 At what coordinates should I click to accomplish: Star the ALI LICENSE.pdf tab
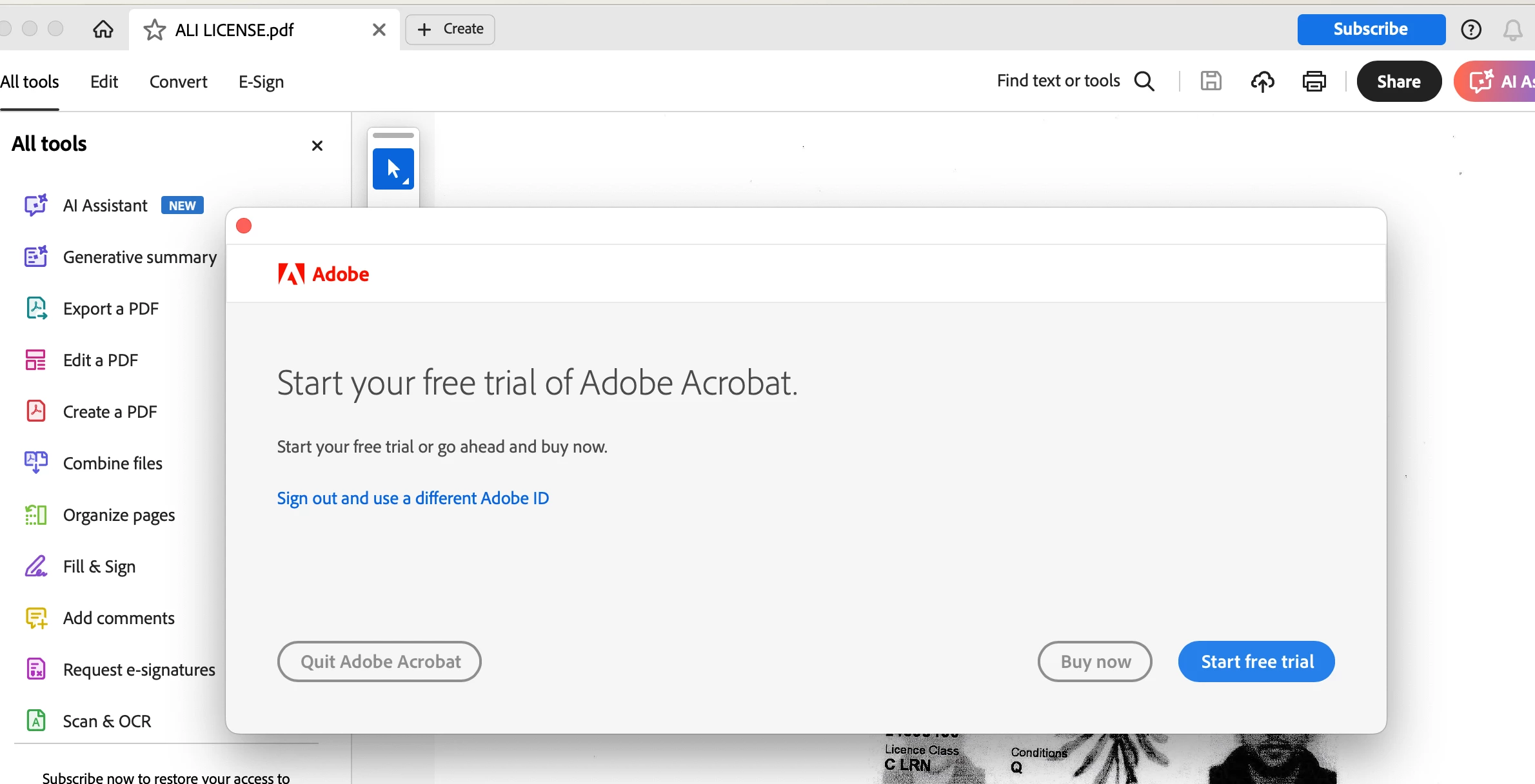pyautogui.click(x=154, y=30)
